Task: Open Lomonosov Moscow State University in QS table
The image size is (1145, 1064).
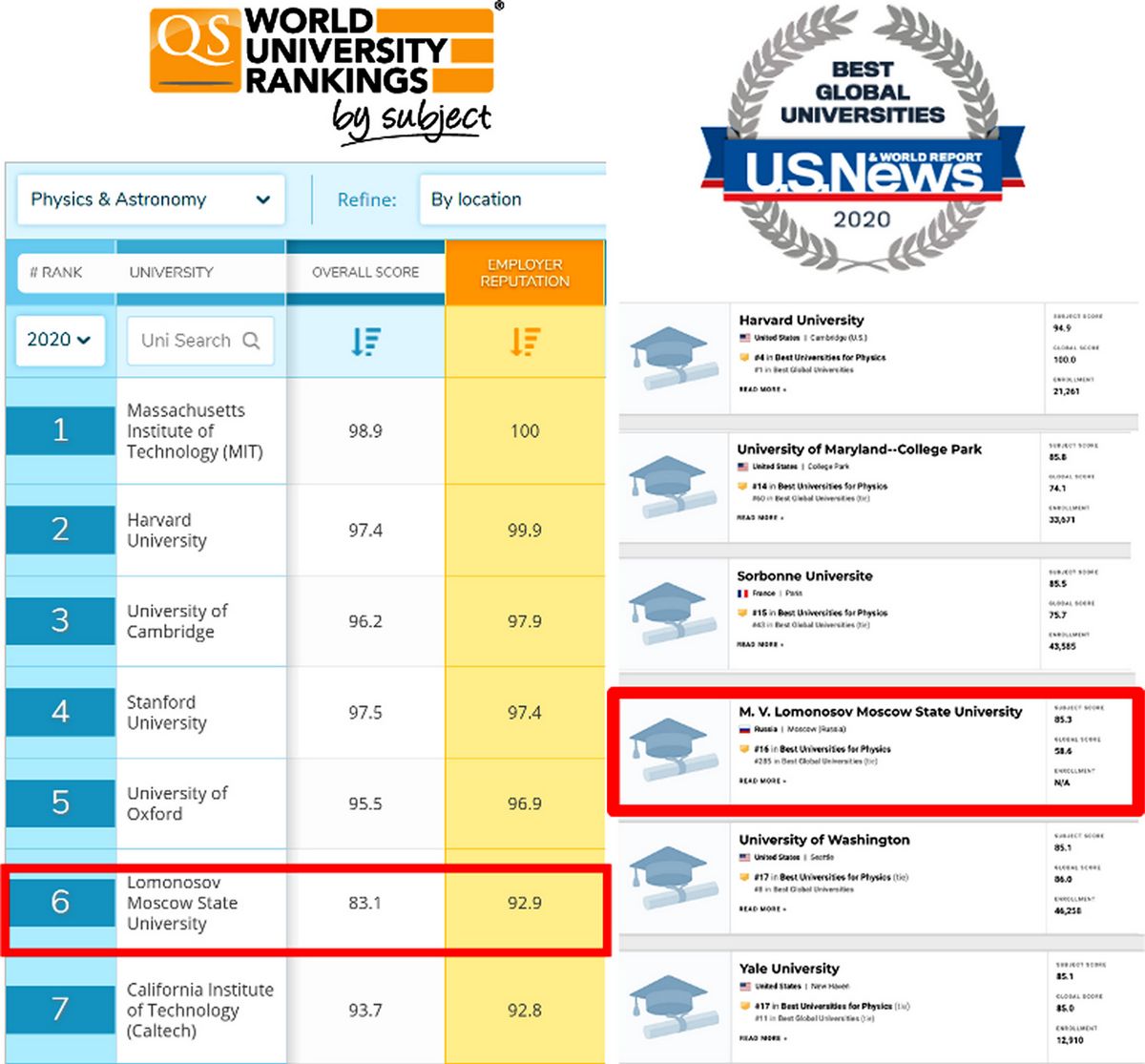Action: click(182, 903)
